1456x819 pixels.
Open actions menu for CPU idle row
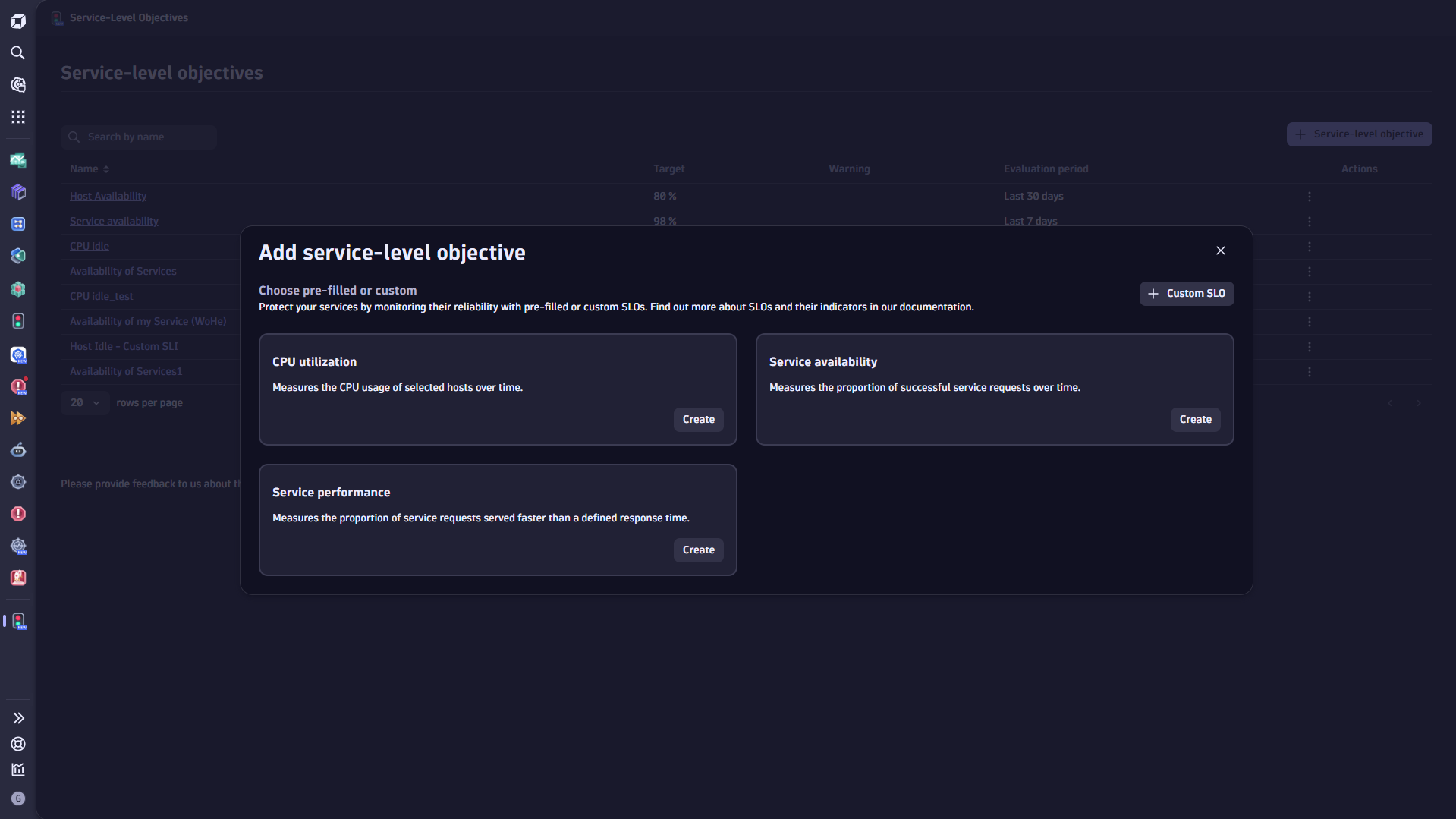click(x=1310, y=246)
